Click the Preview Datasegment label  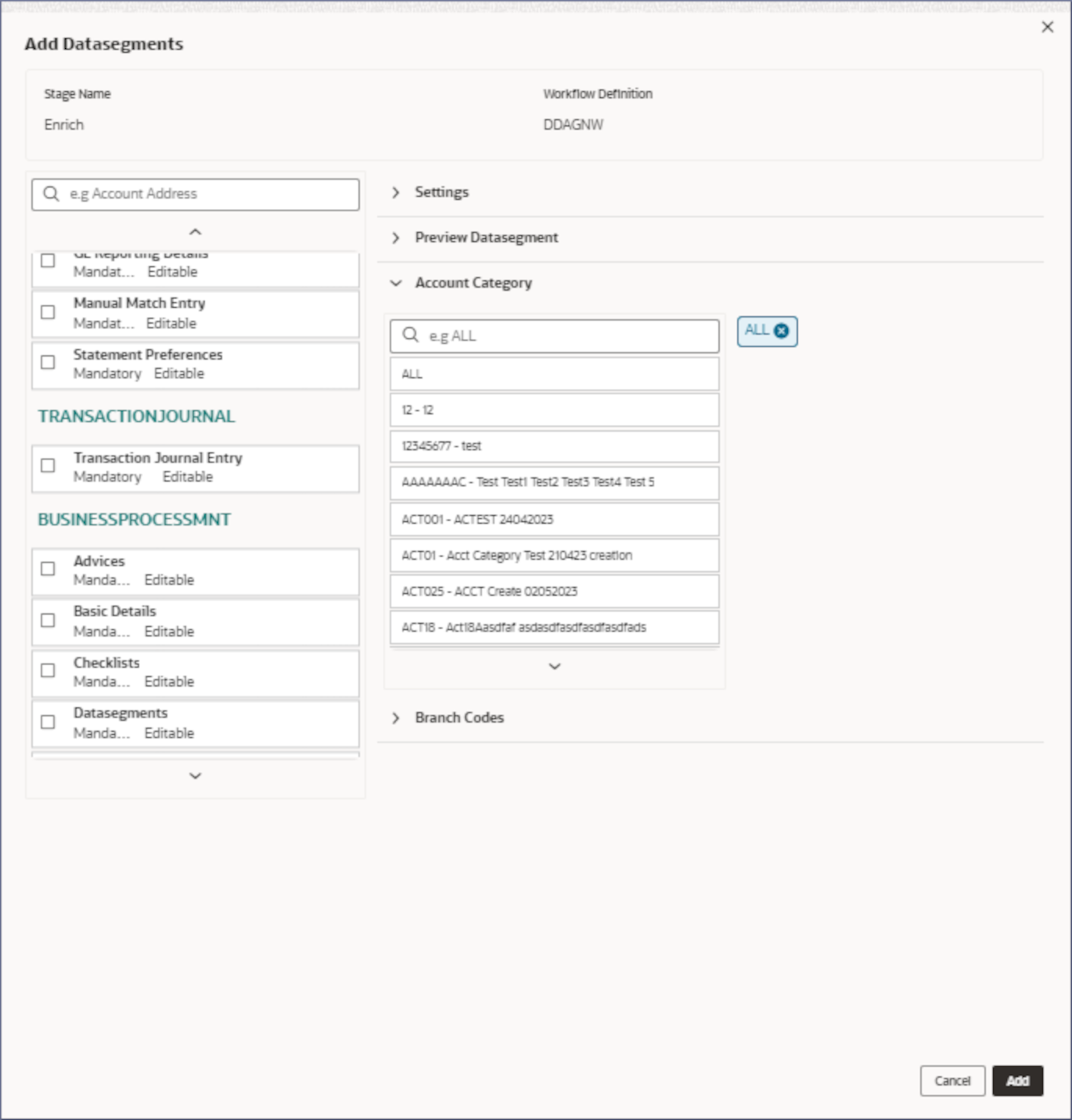coord(486,237)
